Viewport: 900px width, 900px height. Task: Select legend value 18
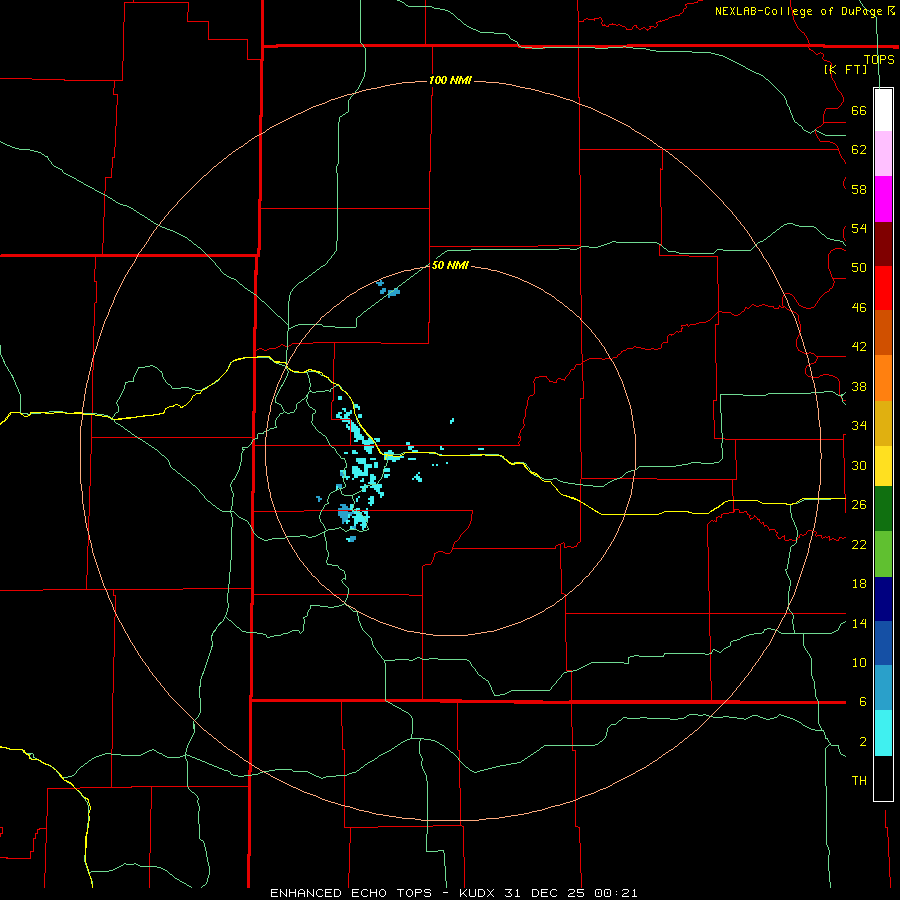tap(859, 584)
